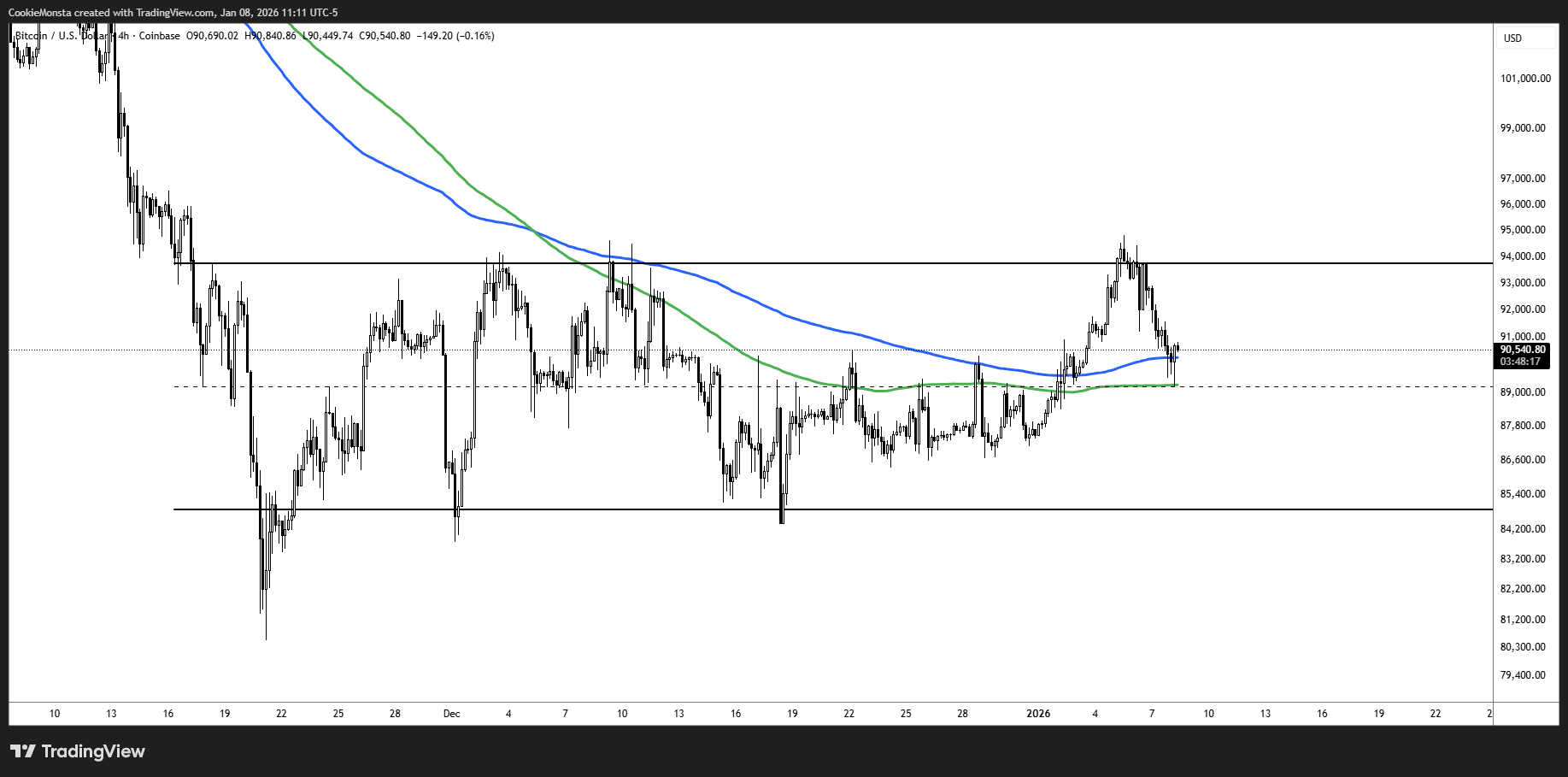Select the 4h interval label in legend
The height and width of the screenshot is (777, 1568).
tap(123, 36)
